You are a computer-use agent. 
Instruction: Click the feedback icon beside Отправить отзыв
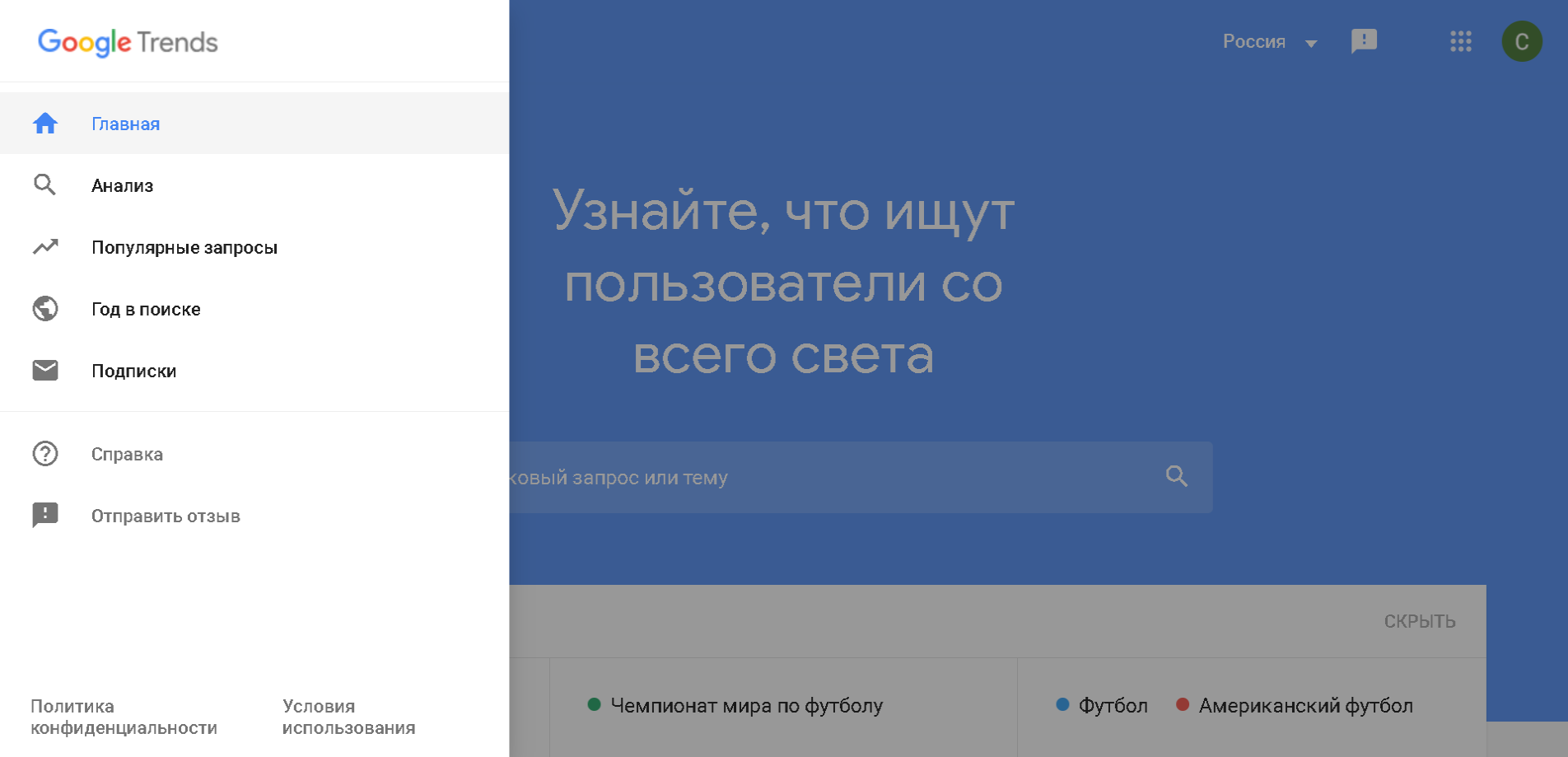[45, 516]
